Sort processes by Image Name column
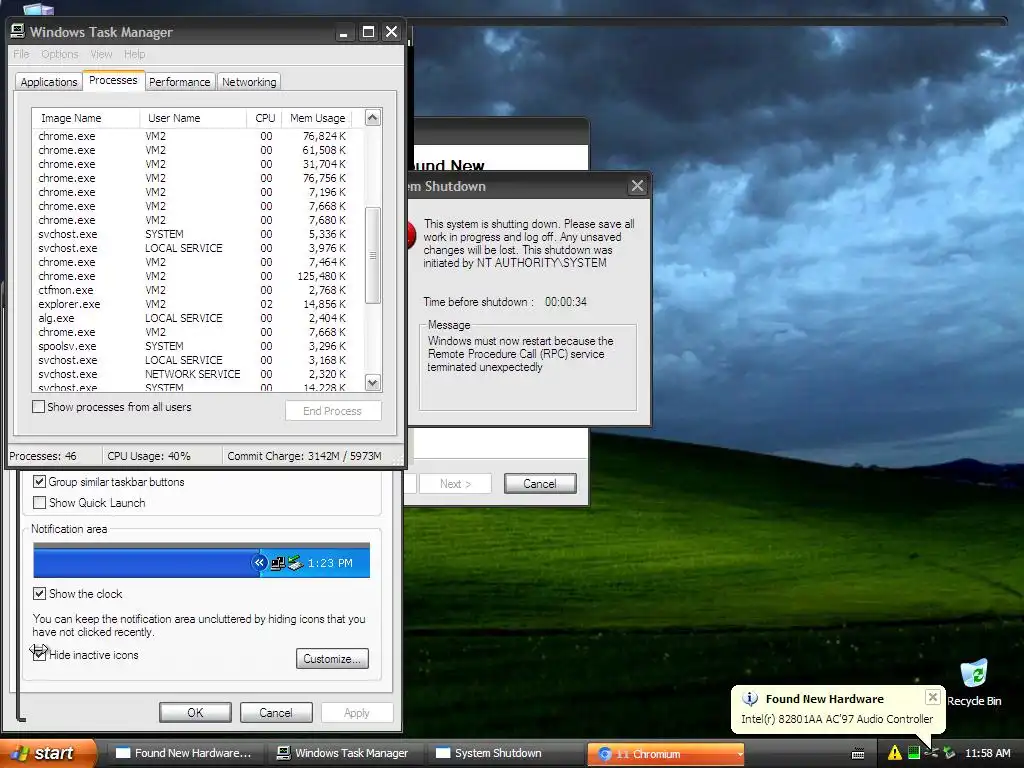The image size is (1024, 768). point(86,118)
